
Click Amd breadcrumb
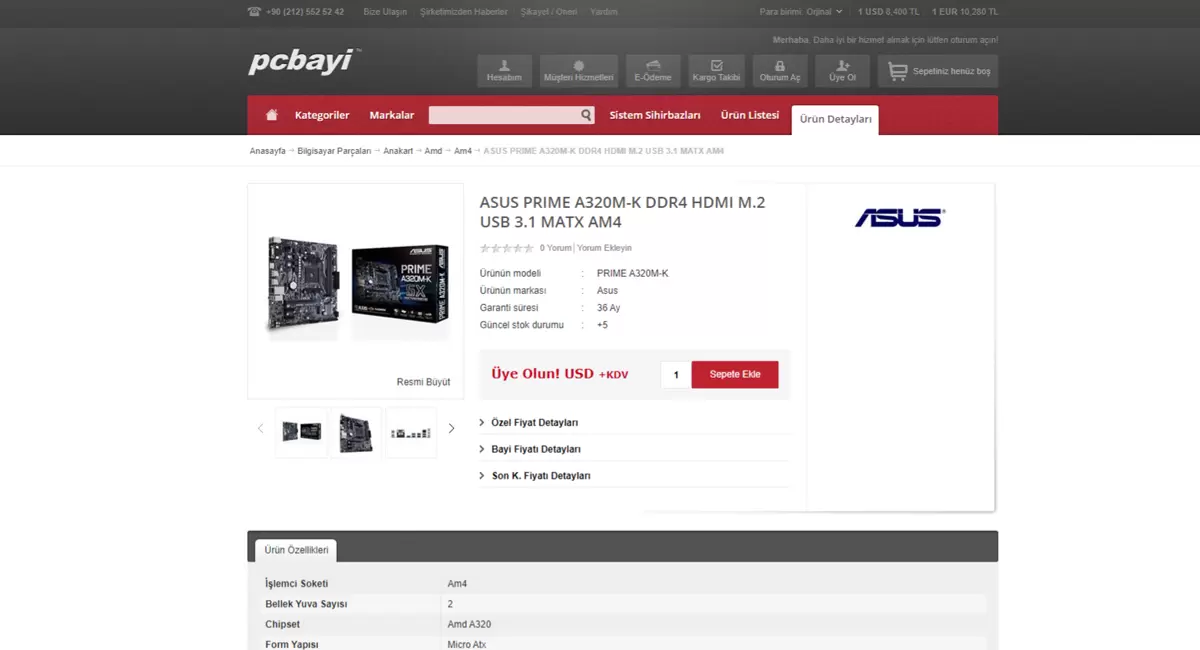pos(433,151)
